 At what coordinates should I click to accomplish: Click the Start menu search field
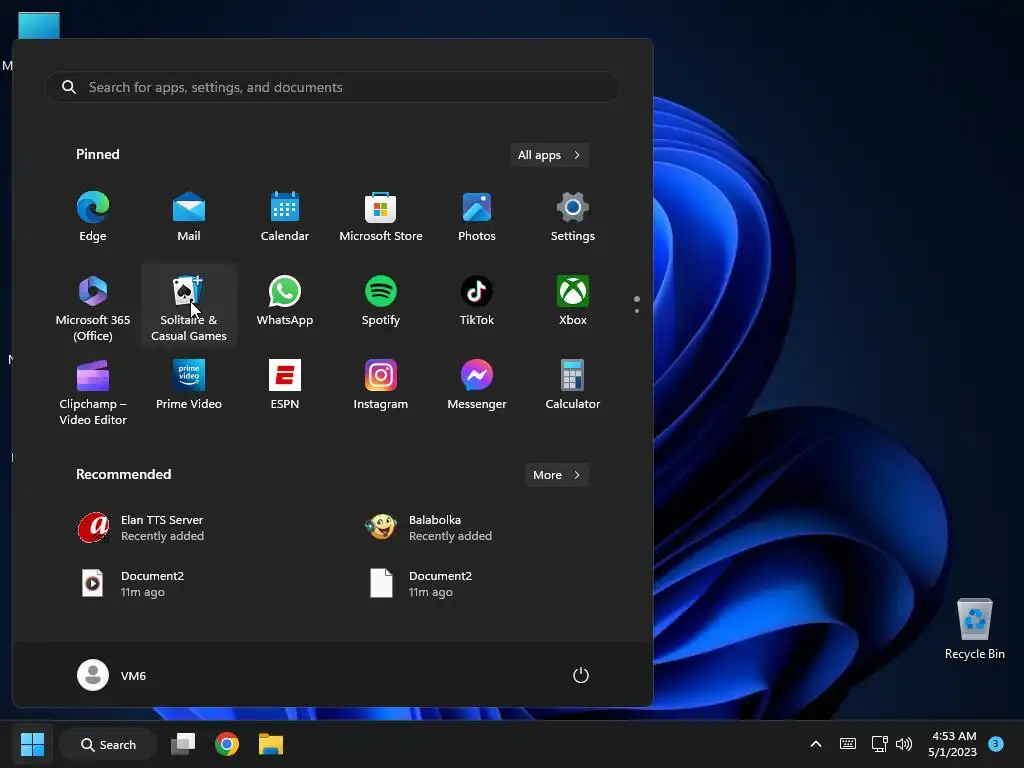(x=332, y=87)
